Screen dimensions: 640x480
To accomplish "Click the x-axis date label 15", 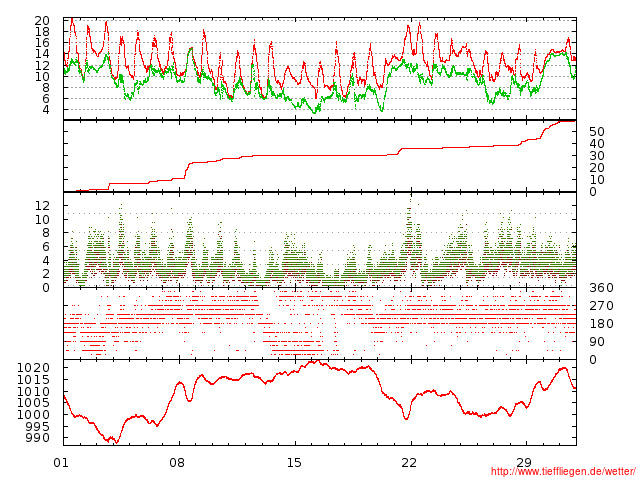I will pos(293,462).
